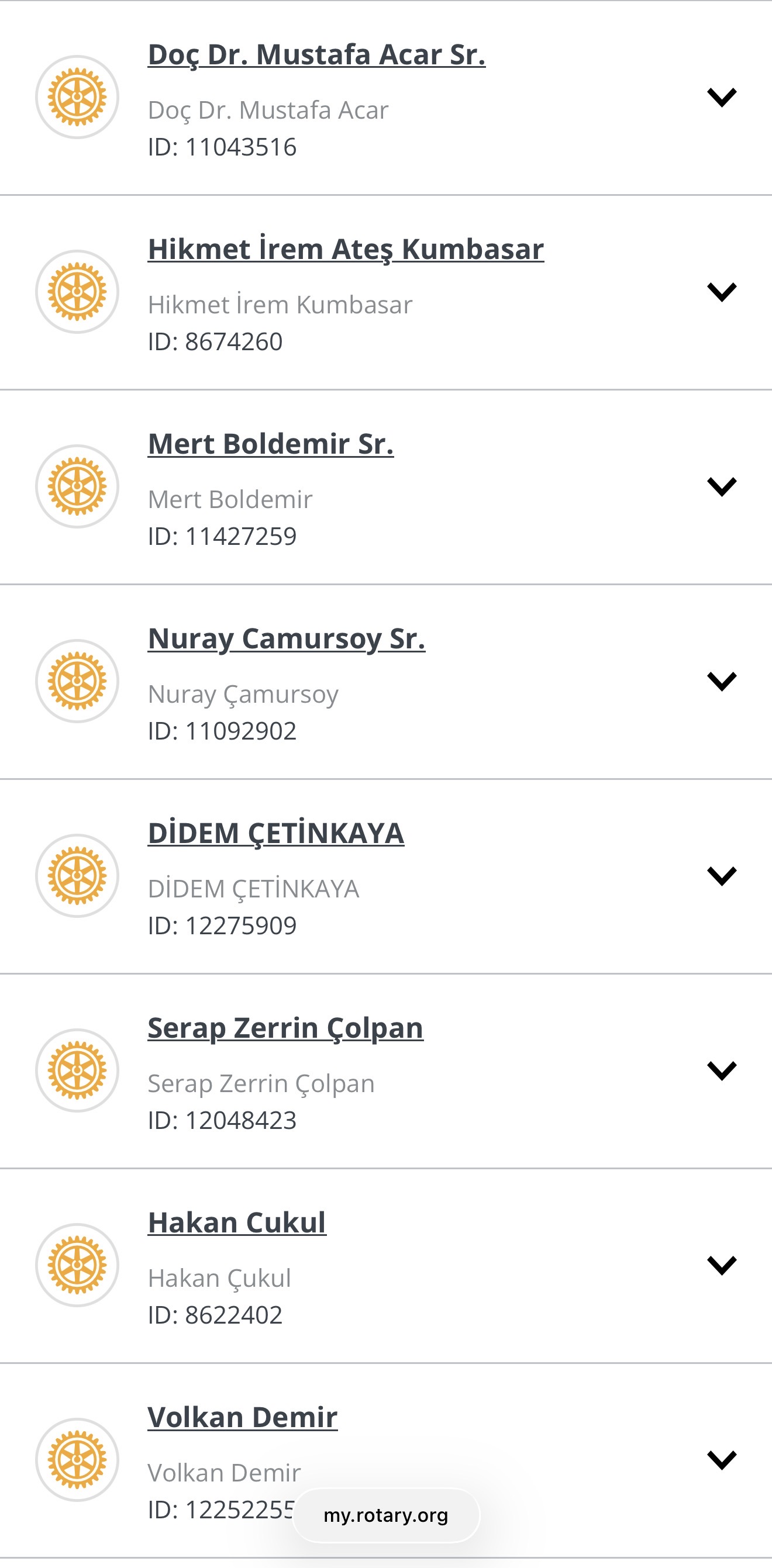Tap Volkan Demir's Rotary wheel avatar
Image resolution: width=772 pixels, height=1568 pixels.
pos(77,1459)
